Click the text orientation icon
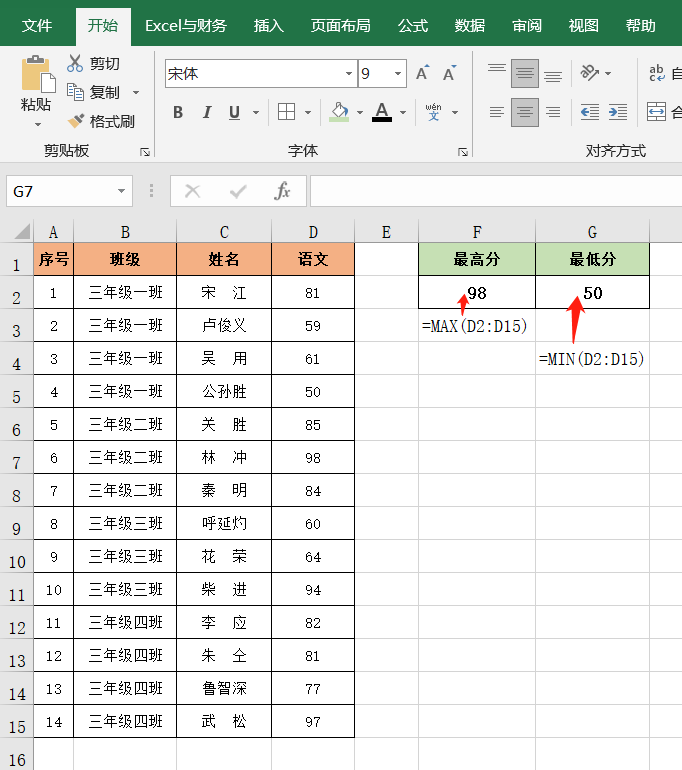682x770 pixels. (x=590, y=73)
